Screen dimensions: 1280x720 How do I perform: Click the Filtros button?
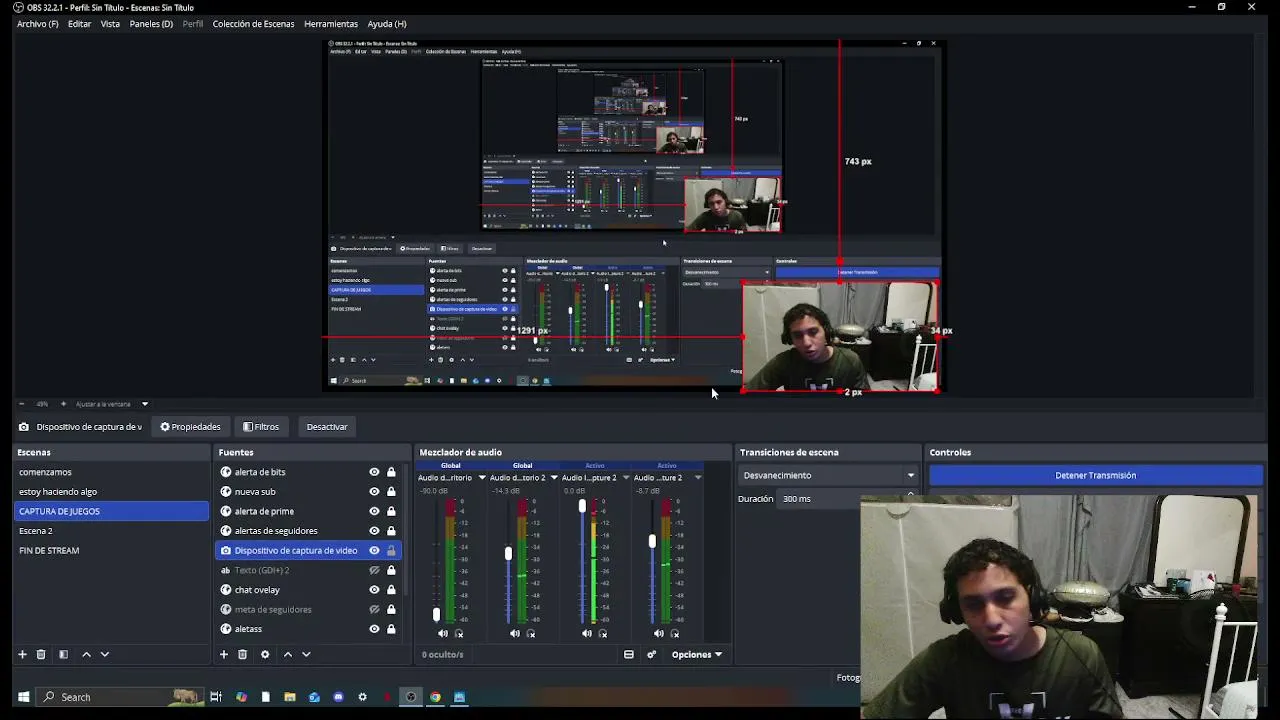click(261, 427)
